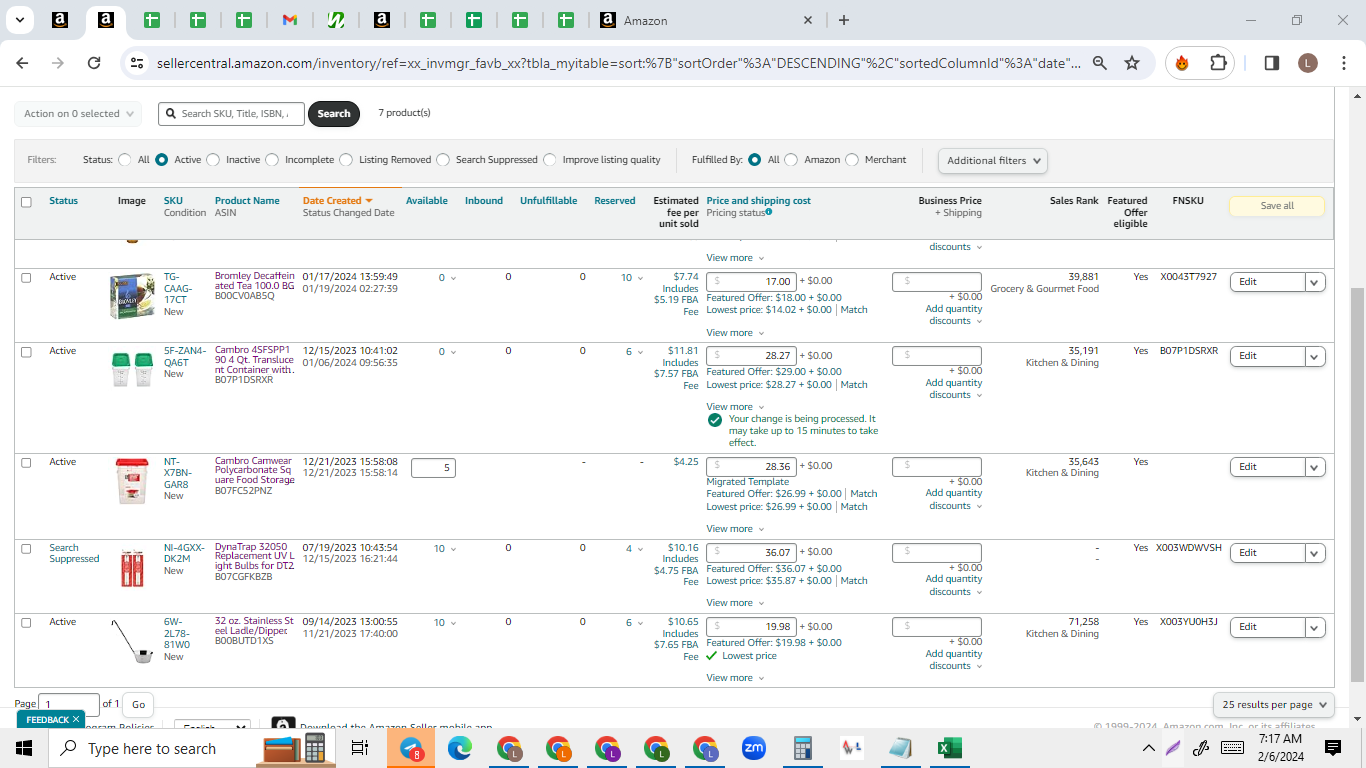Expand Available 10 in the DynaTrap row
The height and width of the screenshot is (768, 1366).
click(x=446, y=549)
